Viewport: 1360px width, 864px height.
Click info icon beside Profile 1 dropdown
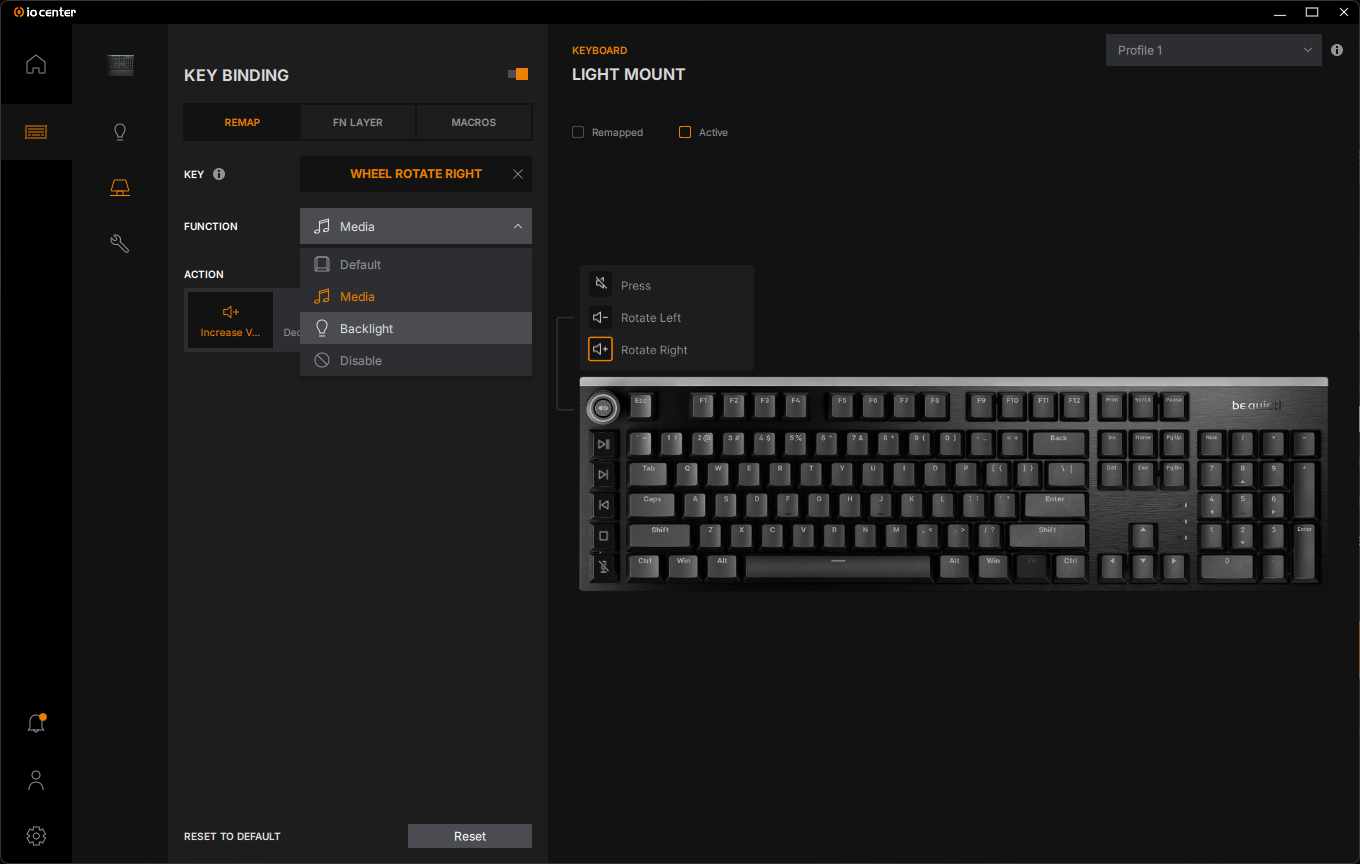coord(1337,50)
